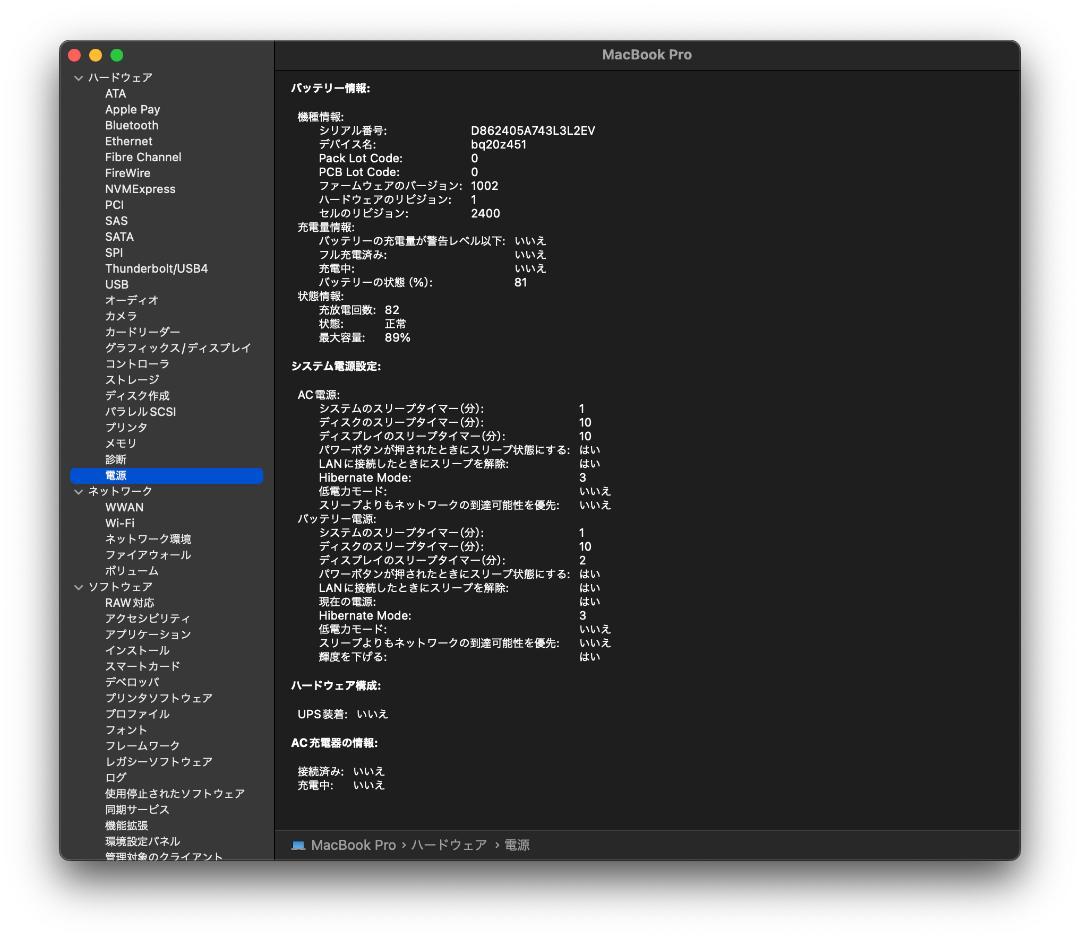Select 同期サービス in the sidebar
This screenshot has width=1080, height=939.
click(137, 809)
